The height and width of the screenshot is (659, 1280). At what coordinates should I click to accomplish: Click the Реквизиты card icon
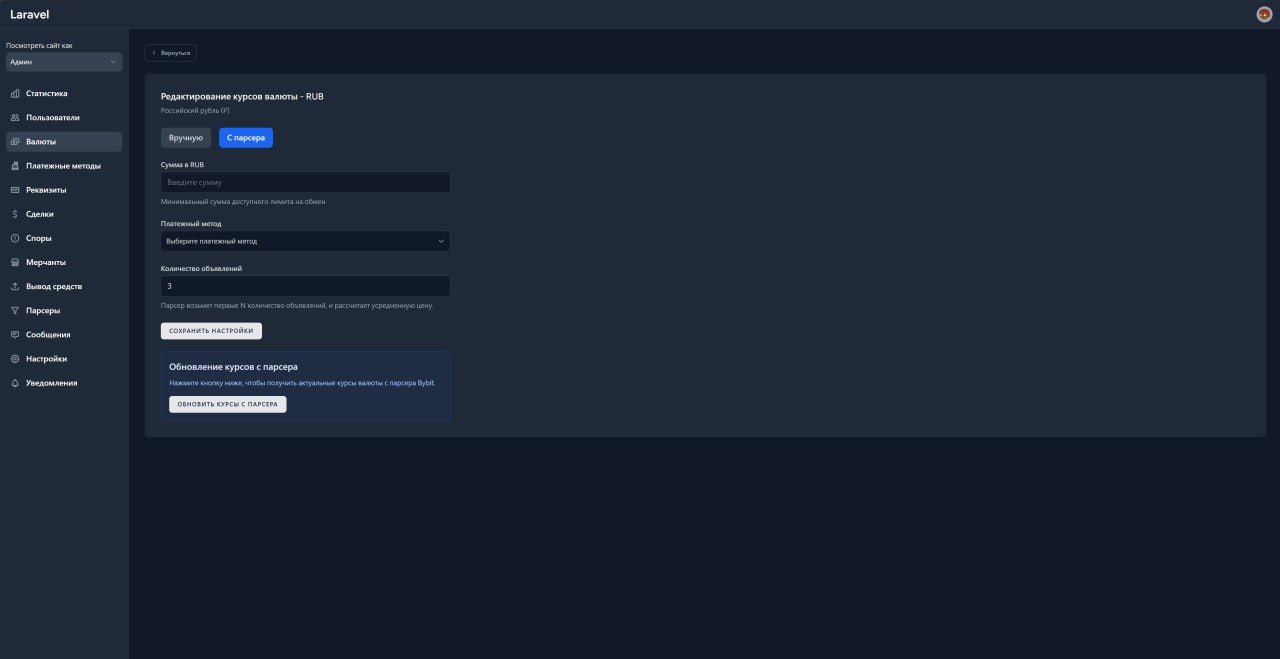click(x=15, y=190)
